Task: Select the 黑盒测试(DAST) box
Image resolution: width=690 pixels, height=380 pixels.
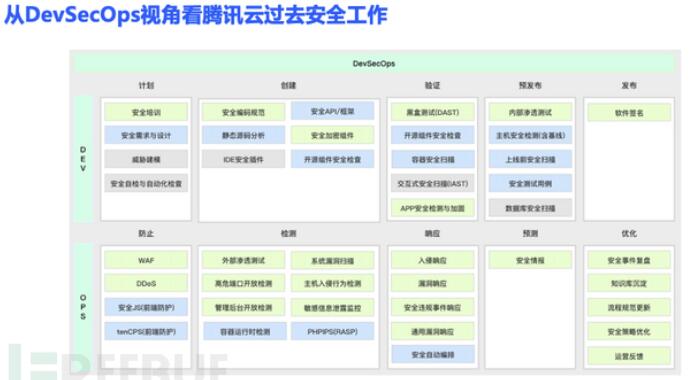Action: [x=433, y=113]
